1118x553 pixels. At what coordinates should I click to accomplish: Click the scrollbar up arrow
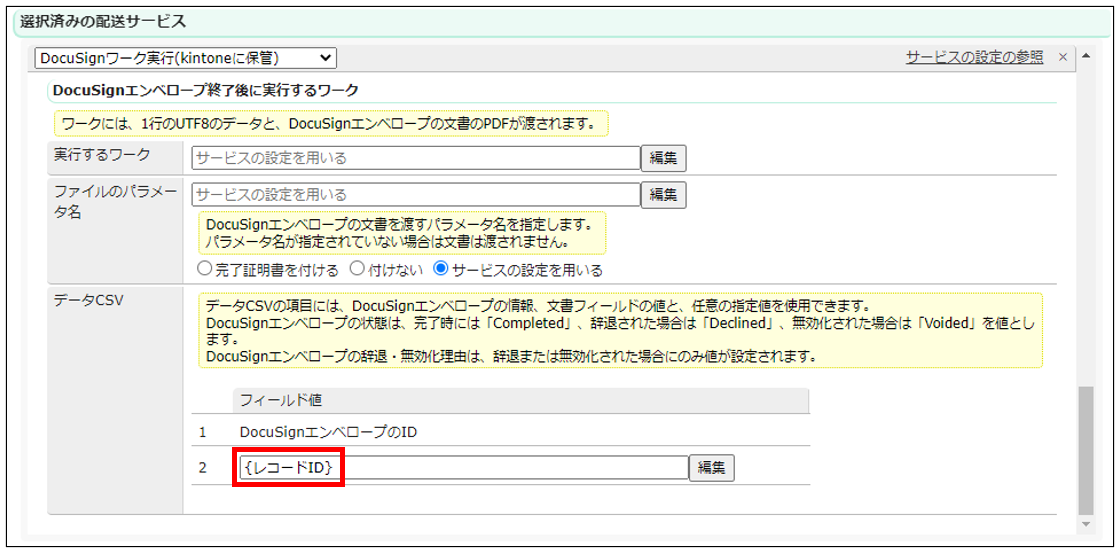[1085, 56]
